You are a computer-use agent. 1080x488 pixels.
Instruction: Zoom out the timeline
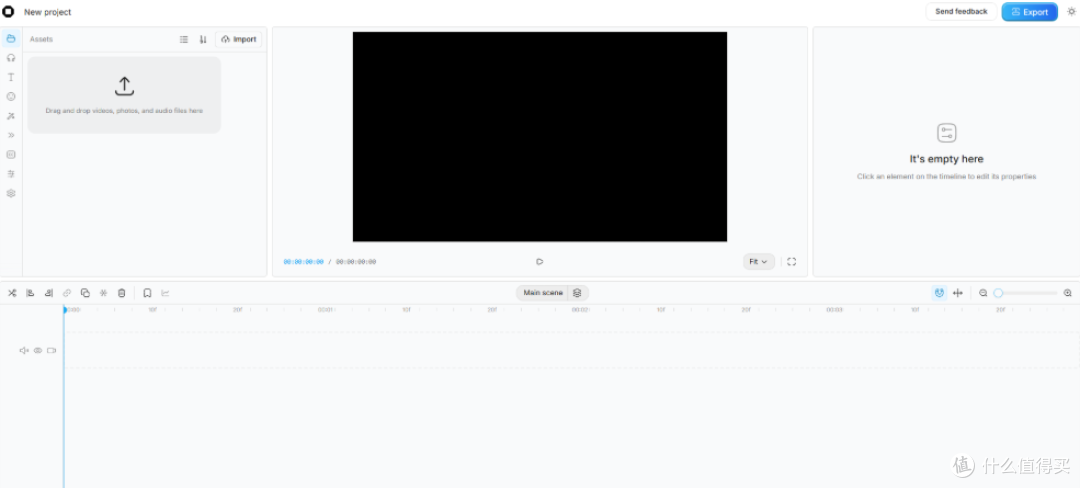coord(983,293)
